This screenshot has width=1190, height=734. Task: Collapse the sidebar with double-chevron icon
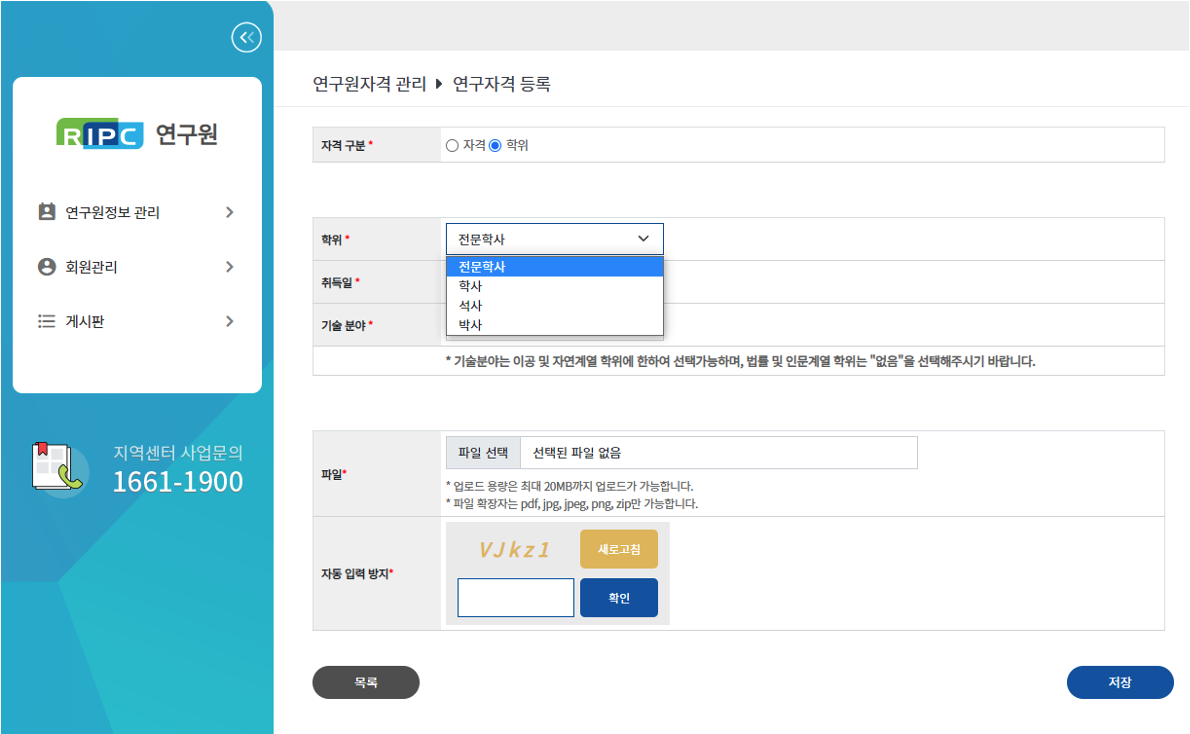(x=246, y=38)
